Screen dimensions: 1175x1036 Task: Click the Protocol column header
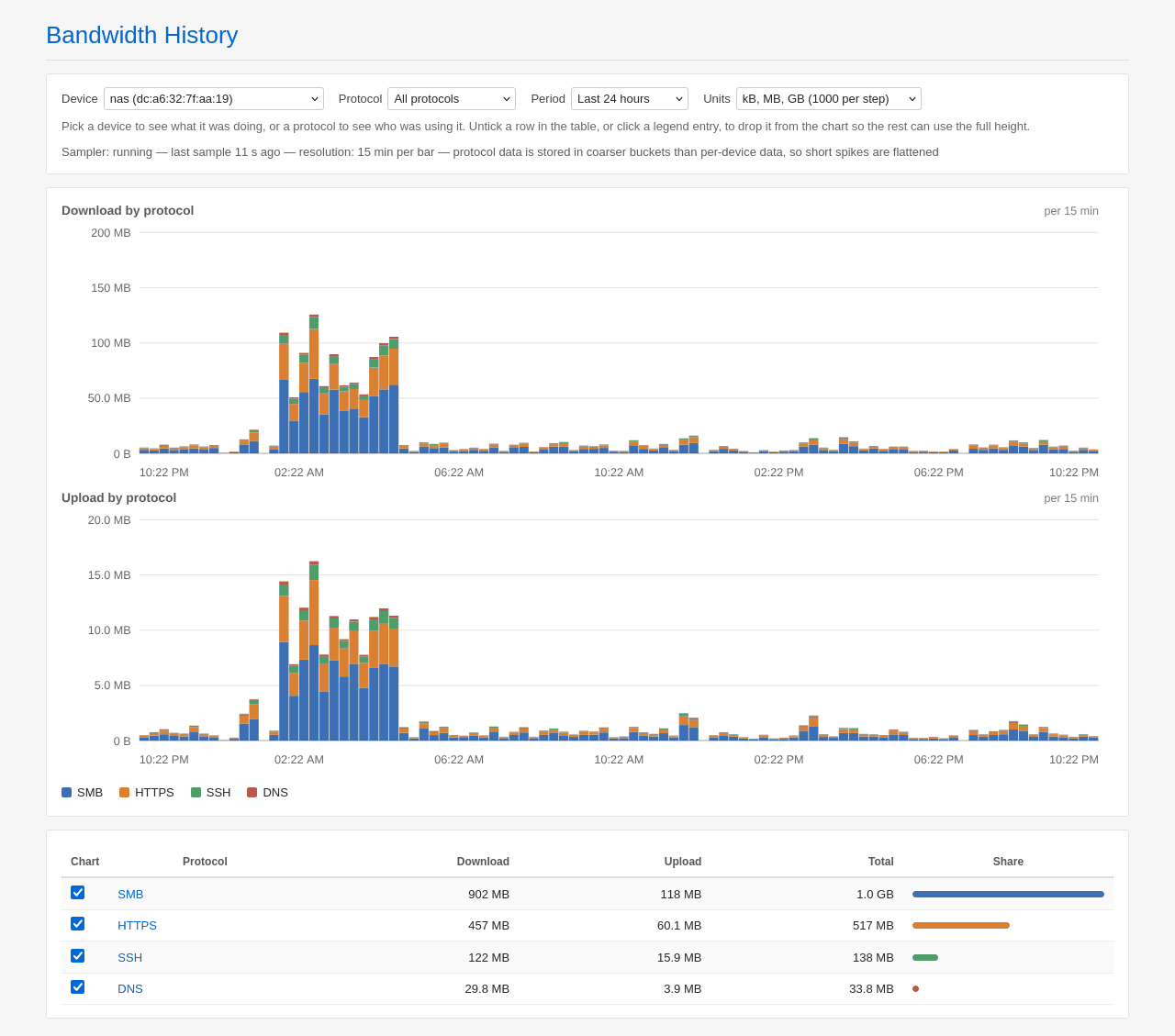click(x=205, y=862)
